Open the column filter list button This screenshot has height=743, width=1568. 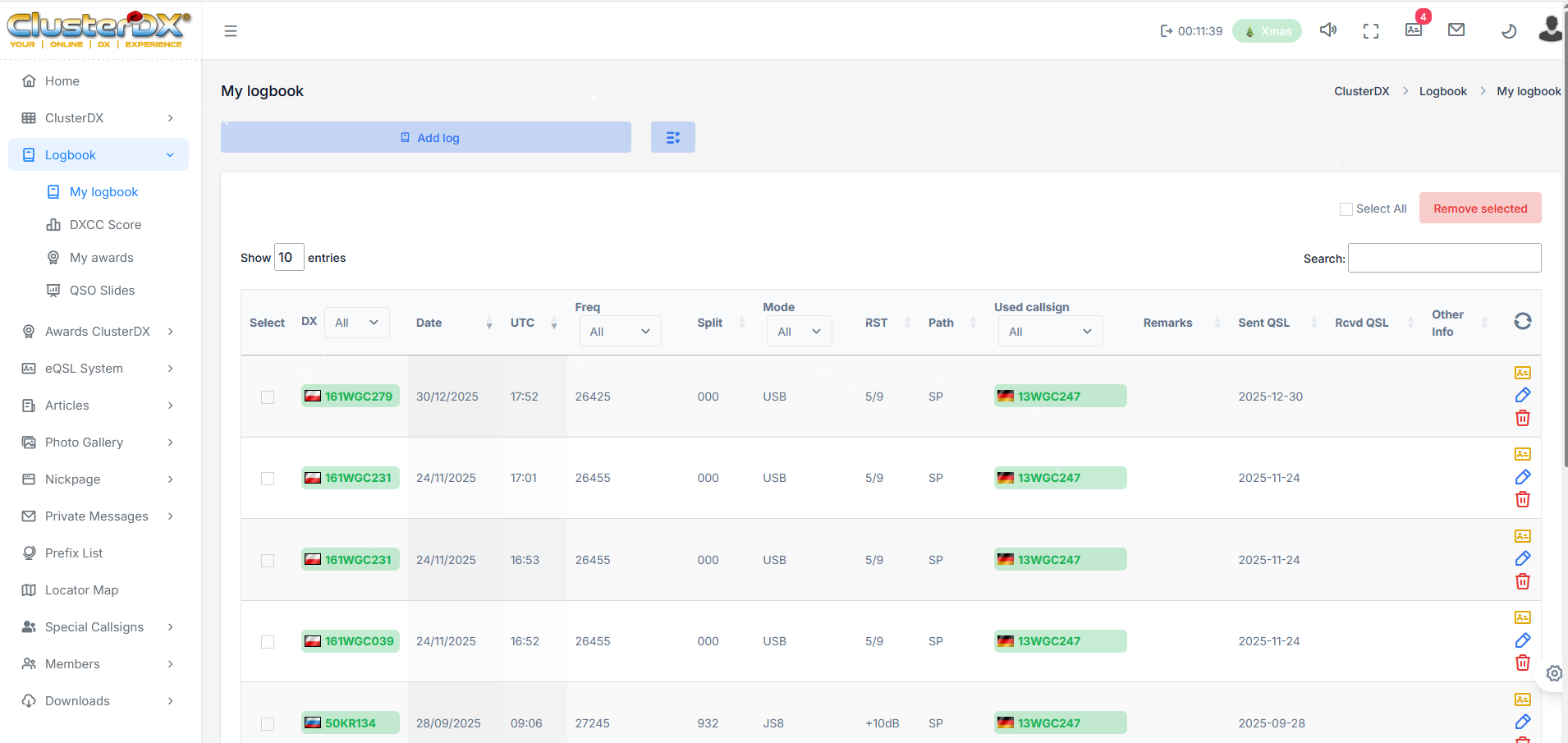672,137
